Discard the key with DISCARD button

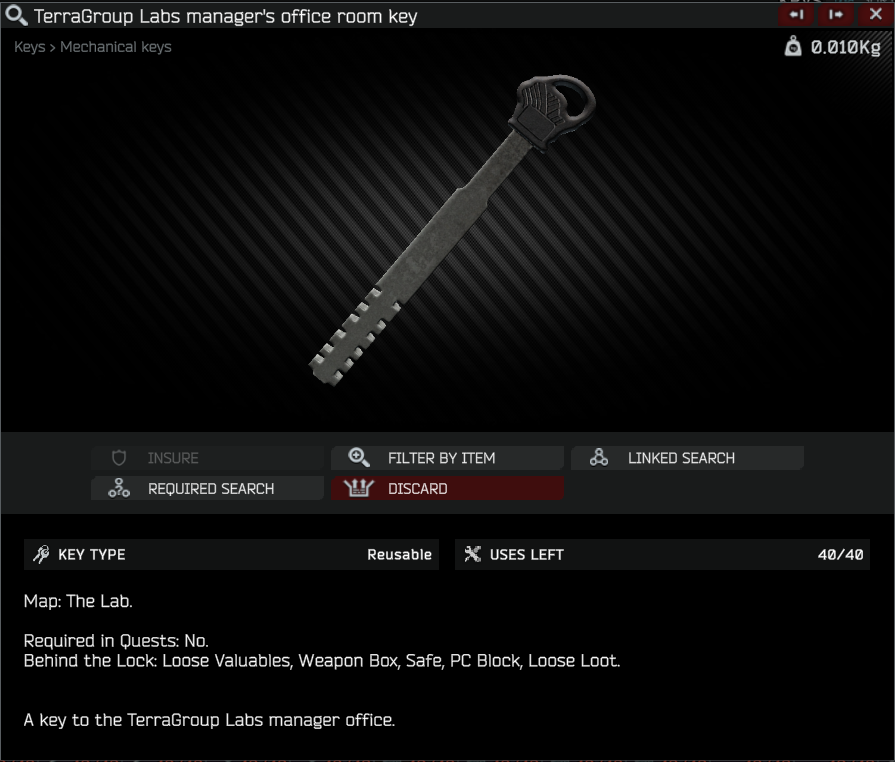coord(448,488)
